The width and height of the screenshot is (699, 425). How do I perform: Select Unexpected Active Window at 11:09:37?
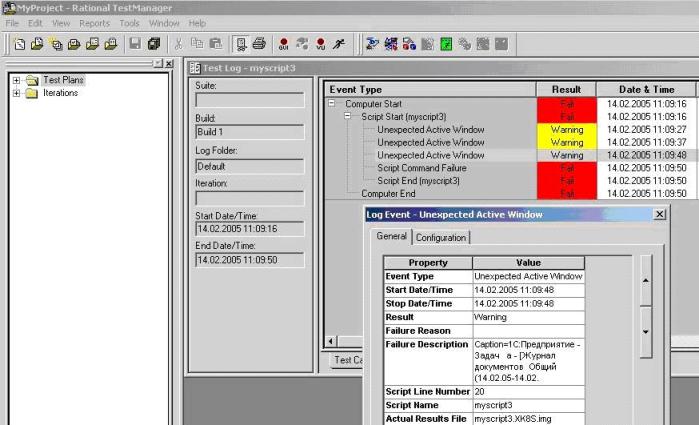tap(431, 143)
